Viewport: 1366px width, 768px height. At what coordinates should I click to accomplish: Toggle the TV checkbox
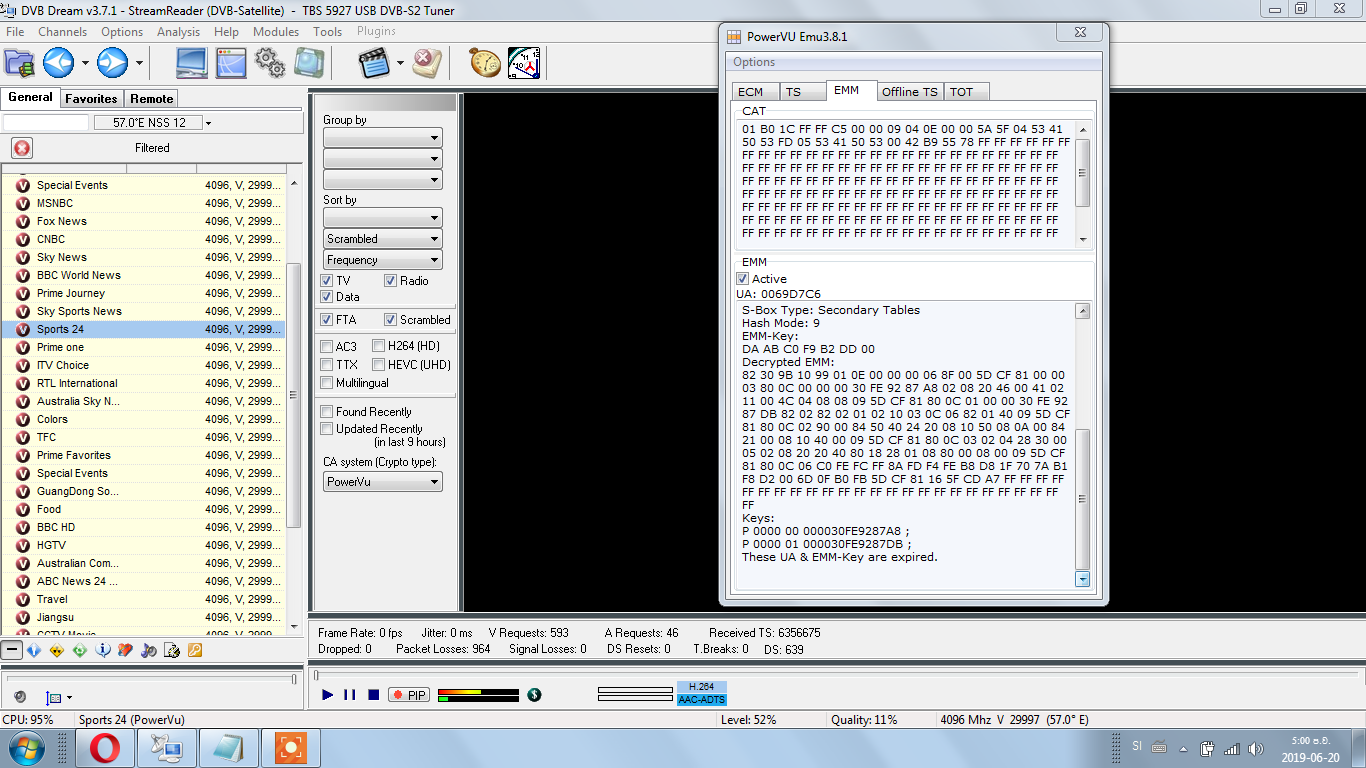coord(327,281)
